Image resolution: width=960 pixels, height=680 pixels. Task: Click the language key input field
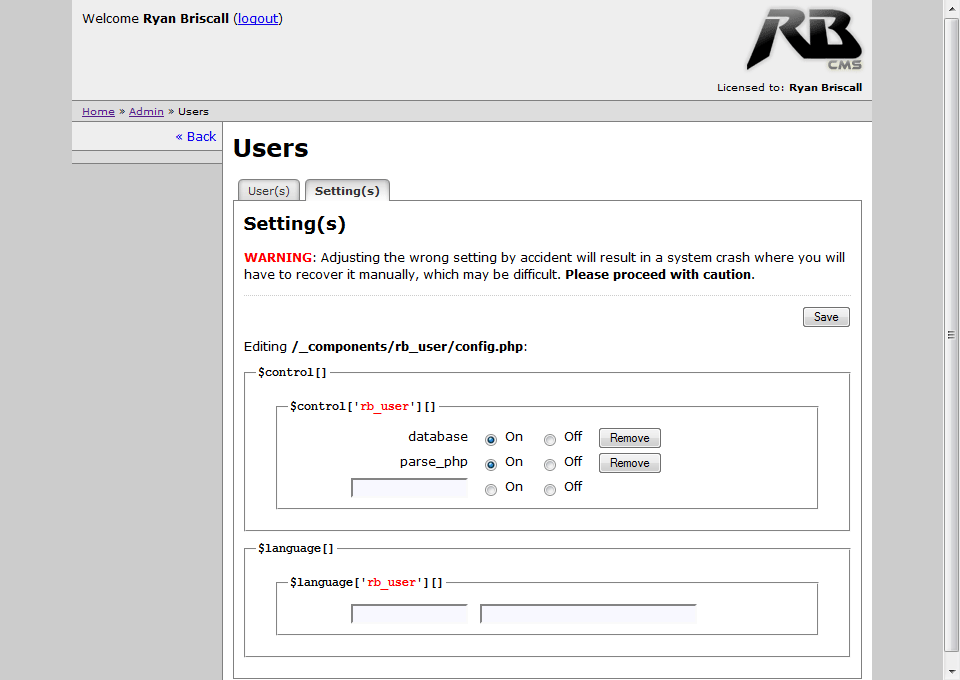click(409, 614)
